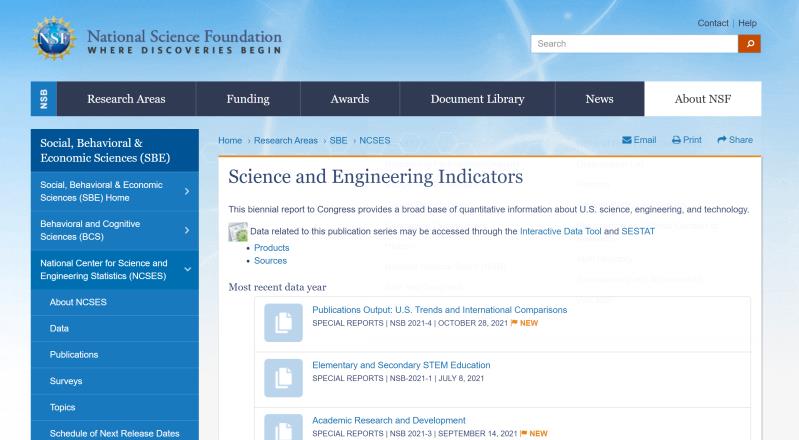Click the Share arrow icon
Viewport: 799px width, 440px height.
[x=724, y=139]
